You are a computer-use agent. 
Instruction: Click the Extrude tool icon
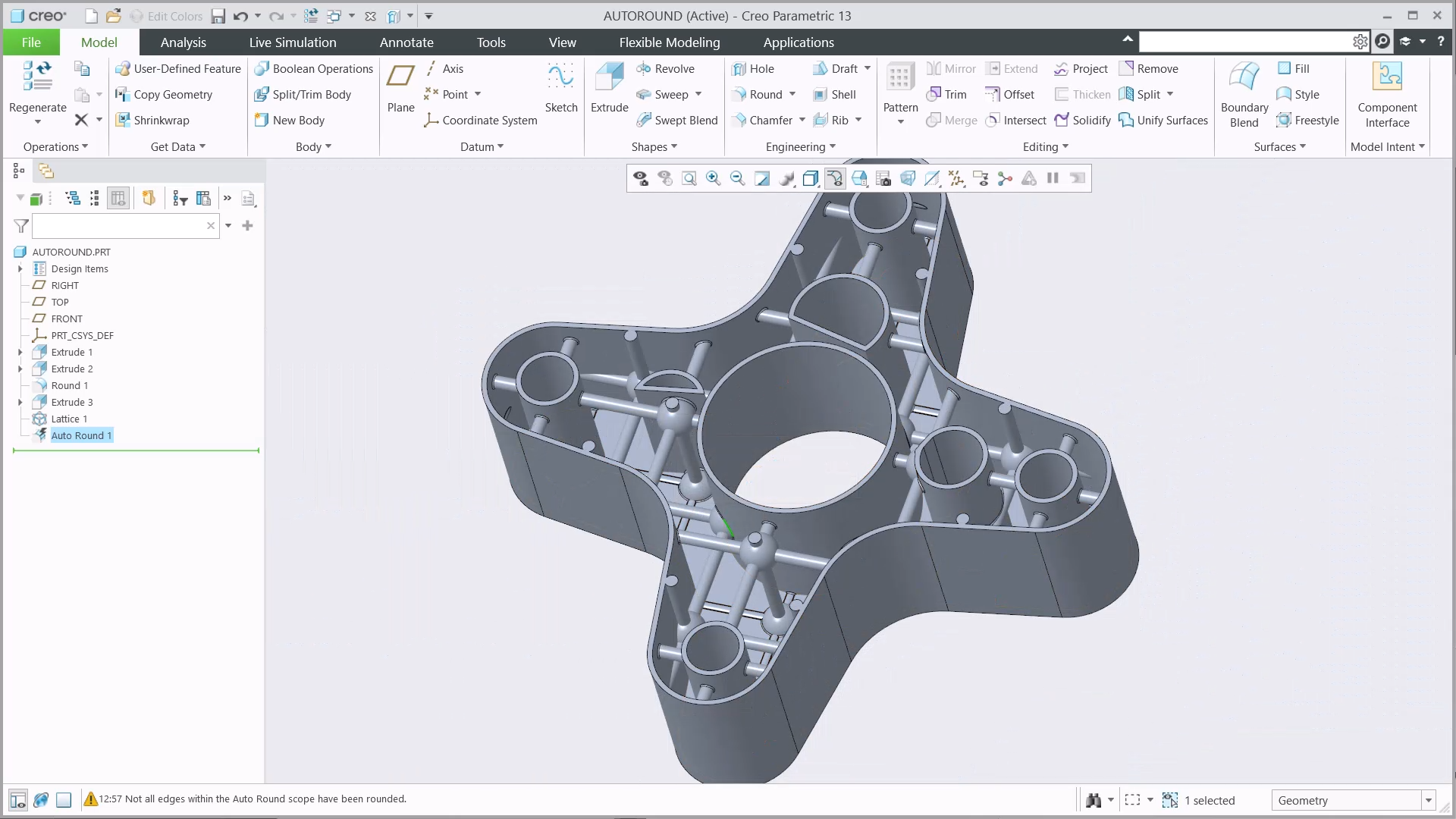(x=609, y=77)
